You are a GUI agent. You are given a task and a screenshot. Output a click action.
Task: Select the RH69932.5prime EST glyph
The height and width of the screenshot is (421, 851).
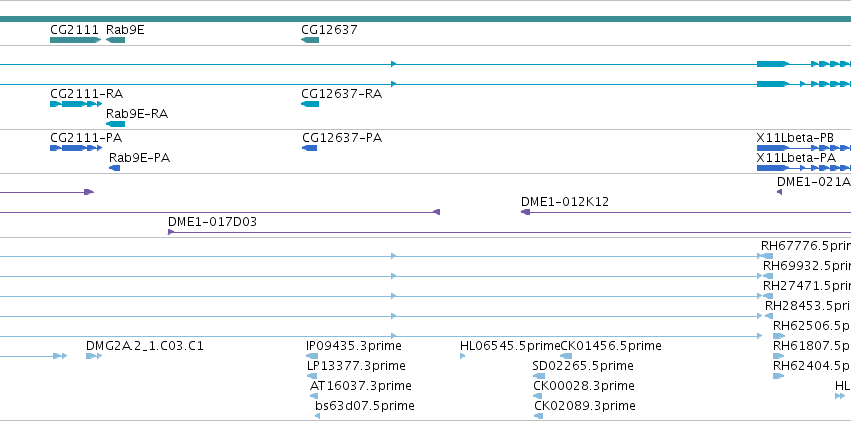pos(767,276)
